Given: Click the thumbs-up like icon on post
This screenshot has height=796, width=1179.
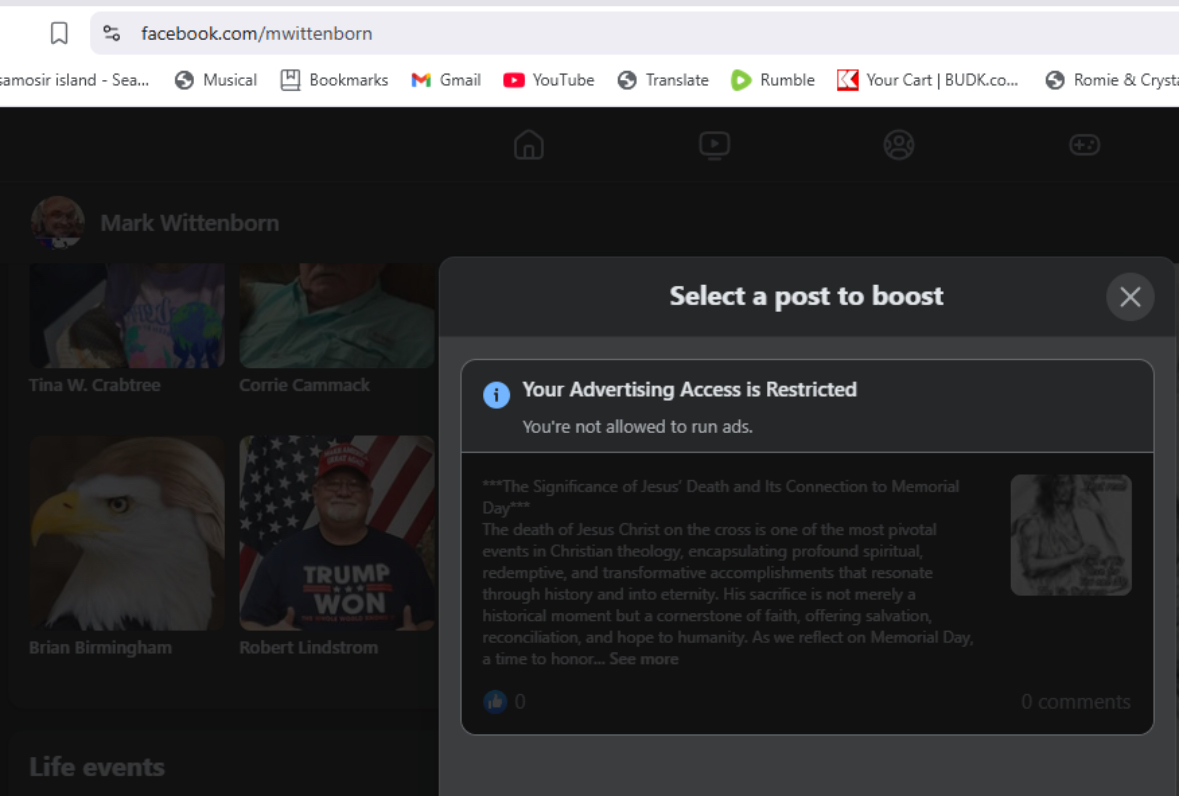Looking at the screenshot, I should [x=495, y=701].
